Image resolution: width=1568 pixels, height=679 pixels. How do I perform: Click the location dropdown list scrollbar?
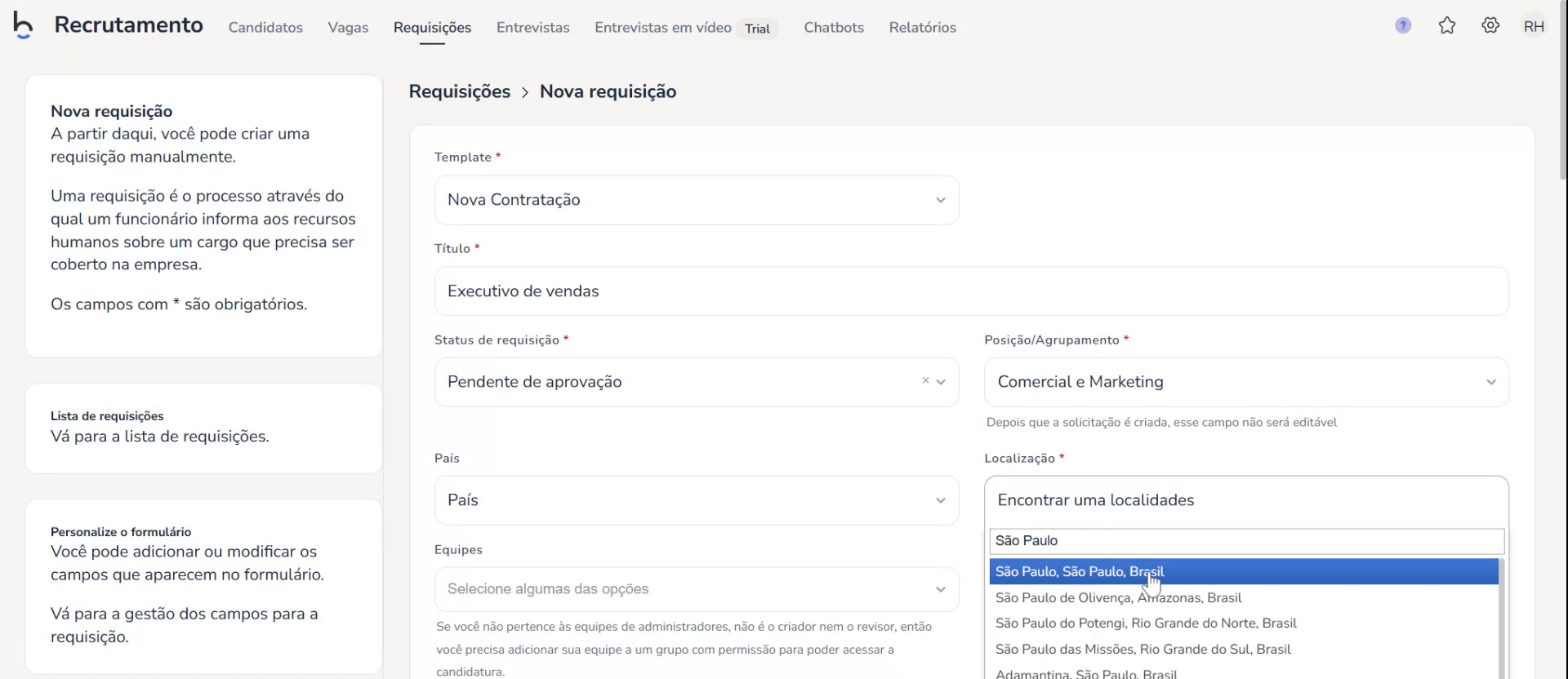pos(1501,619)
